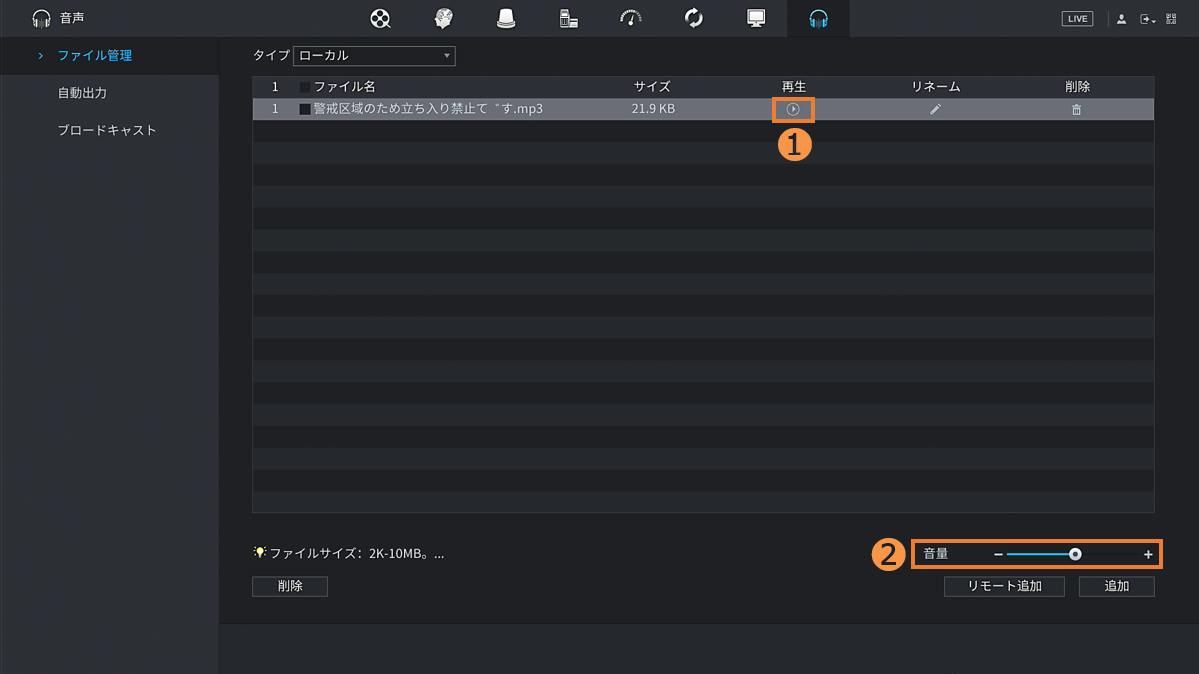This screenshot has height=674, width=1199.
Task: Play the 警戒区域 mp3 audio file
Action: tap(793, 109)
